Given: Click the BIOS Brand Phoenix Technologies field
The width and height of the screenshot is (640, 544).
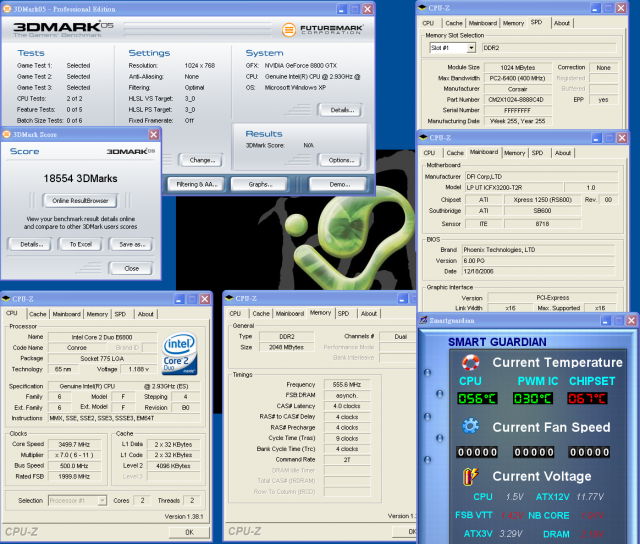Looking at the screenshot, I should tap(538, 250).
